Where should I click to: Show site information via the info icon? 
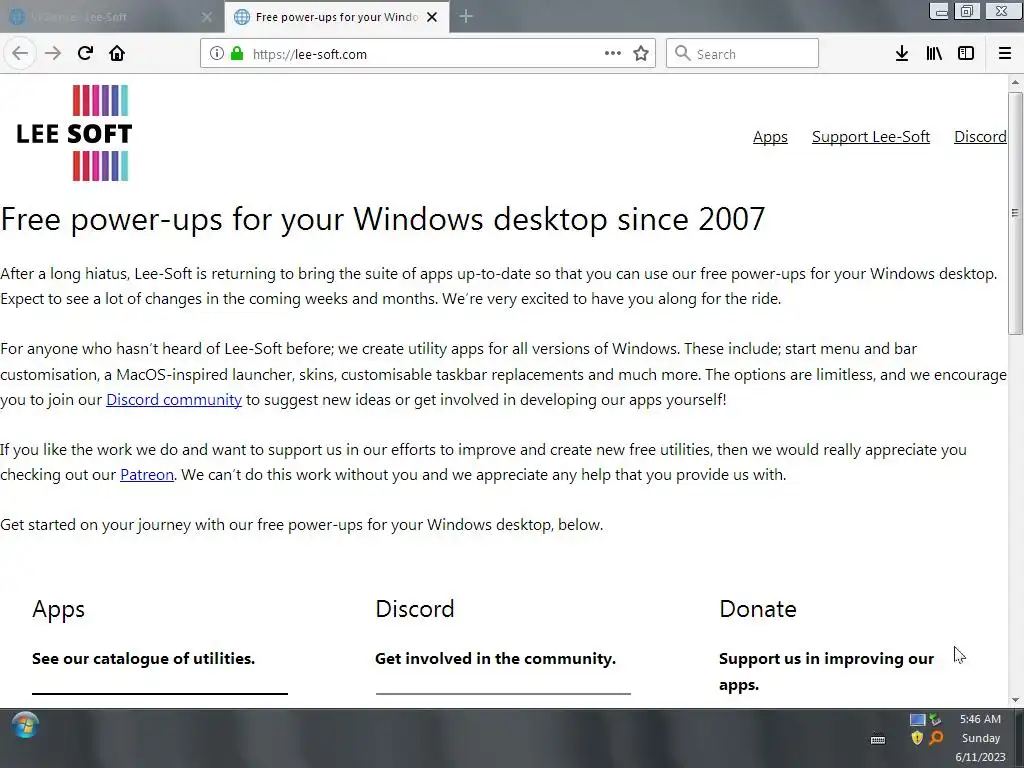pyautogui.click(x=217, y=54)
